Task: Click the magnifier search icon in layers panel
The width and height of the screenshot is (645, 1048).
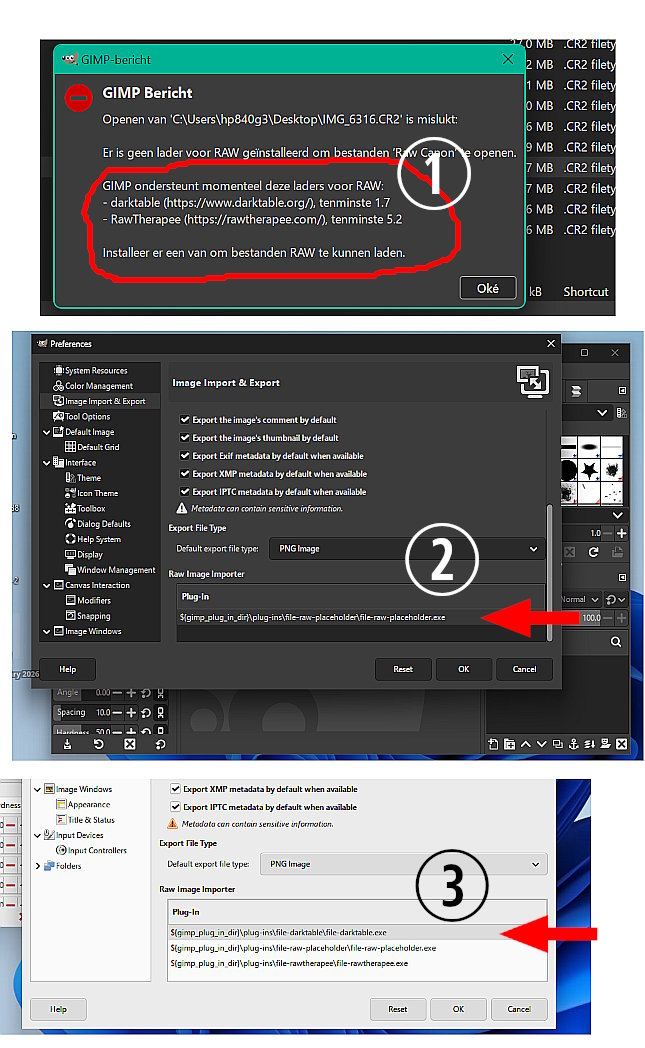Action: click(x=616, y=642)
